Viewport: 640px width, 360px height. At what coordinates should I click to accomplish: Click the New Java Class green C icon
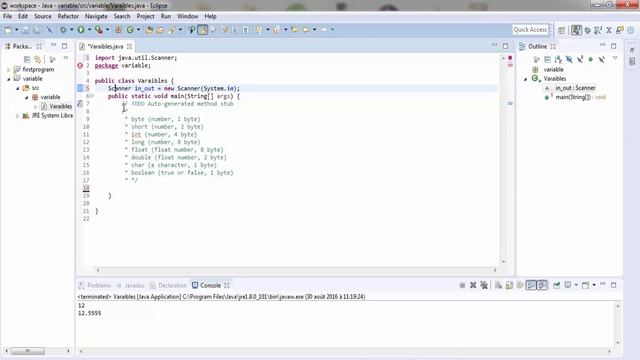pyautogui.click(x=130, y=30)
